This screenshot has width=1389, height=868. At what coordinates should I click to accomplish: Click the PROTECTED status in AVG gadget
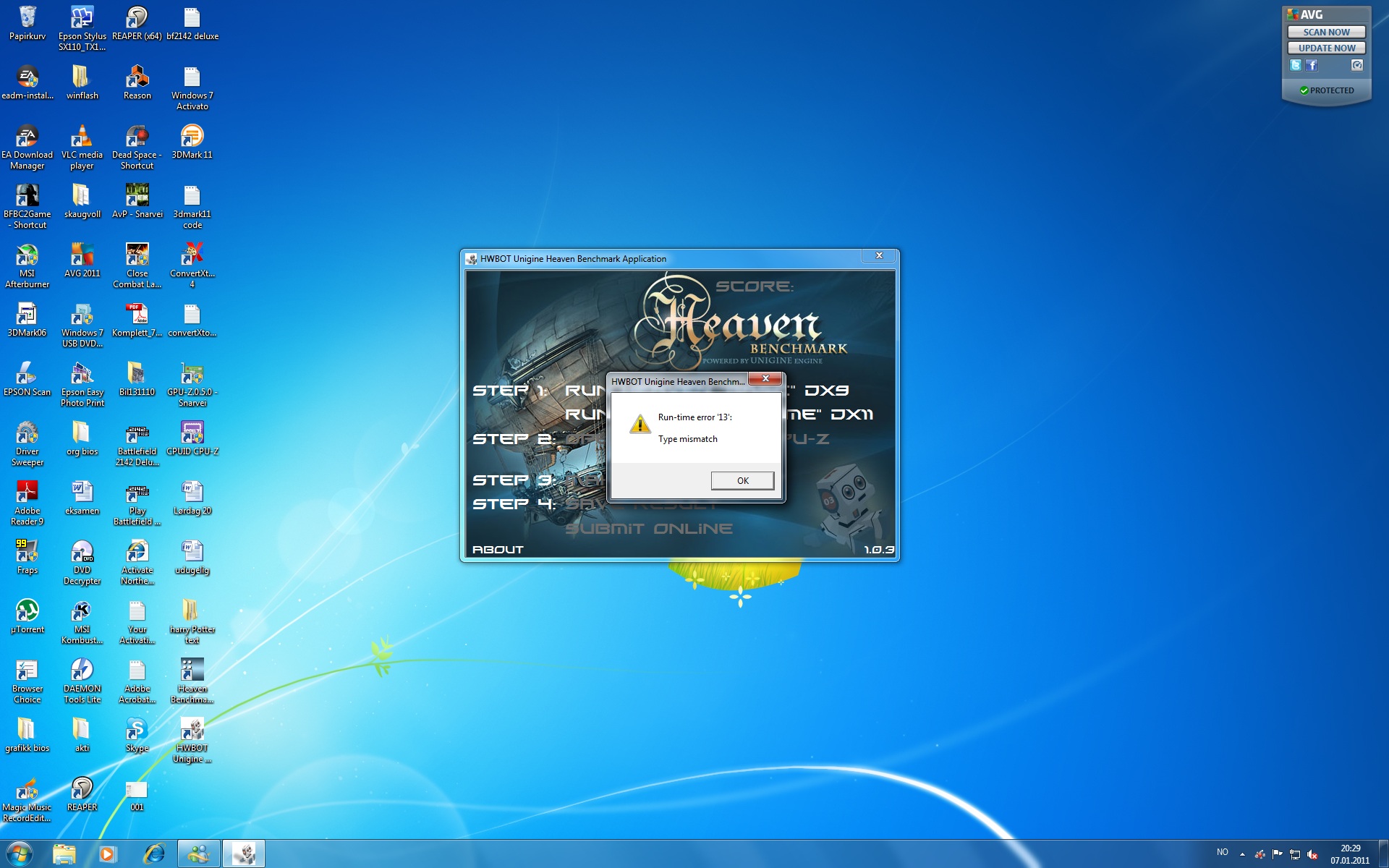(1326, 90)
